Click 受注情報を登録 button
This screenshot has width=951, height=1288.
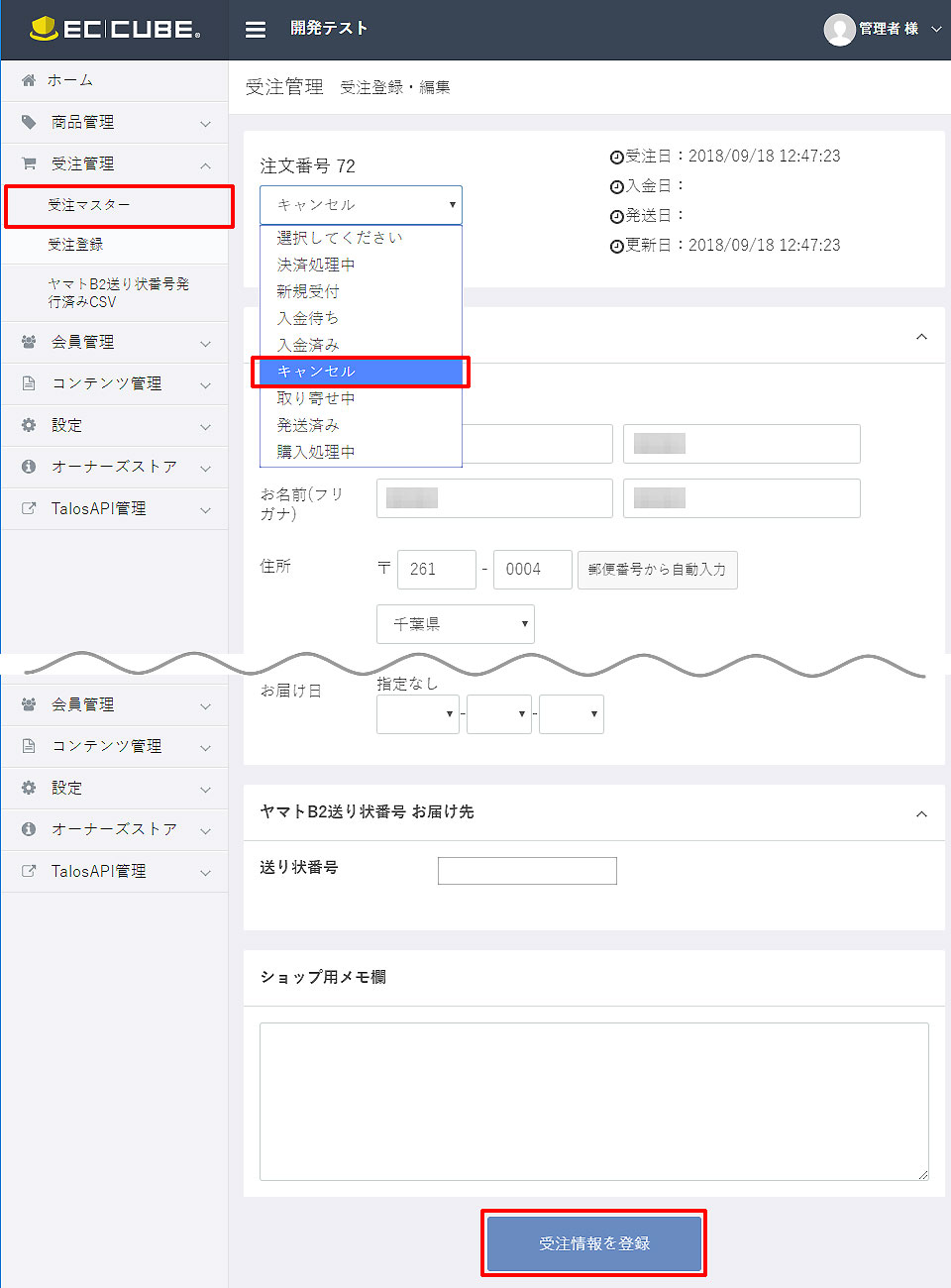point(594,1243)
